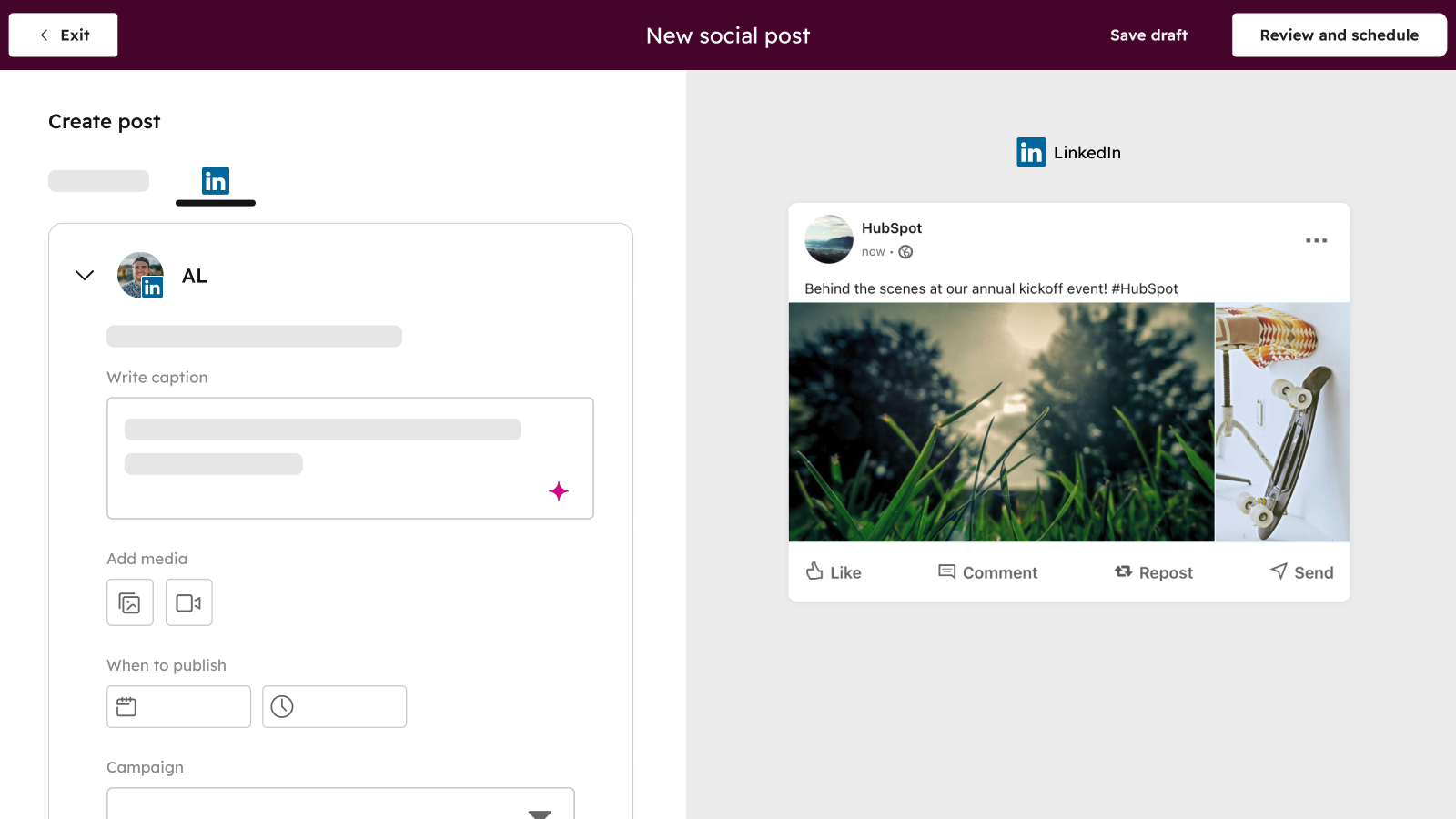Click Review and schedule button
This screenshot has height=819, width=1456.
tap(1339, 35)
